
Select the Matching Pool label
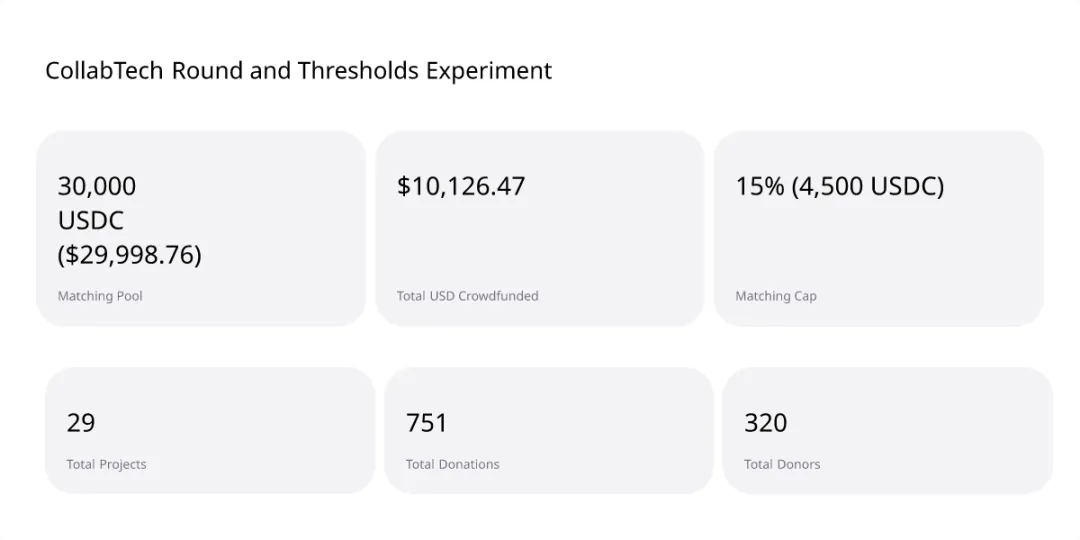[x=100, y=296]
